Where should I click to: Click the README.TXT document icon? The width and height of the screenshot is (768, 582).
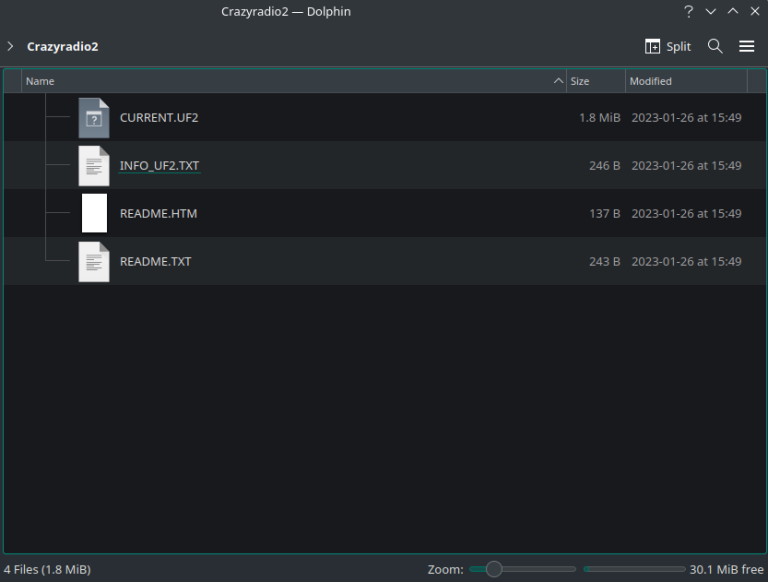pyautogui.click(x=94, y=262)
